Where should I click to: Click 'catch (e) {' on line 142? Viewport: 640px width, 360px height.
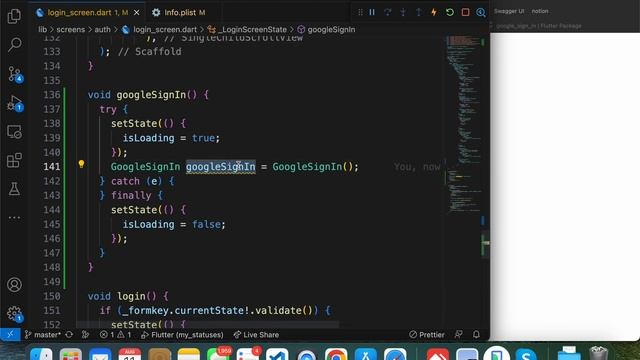(x=142, y=181)
